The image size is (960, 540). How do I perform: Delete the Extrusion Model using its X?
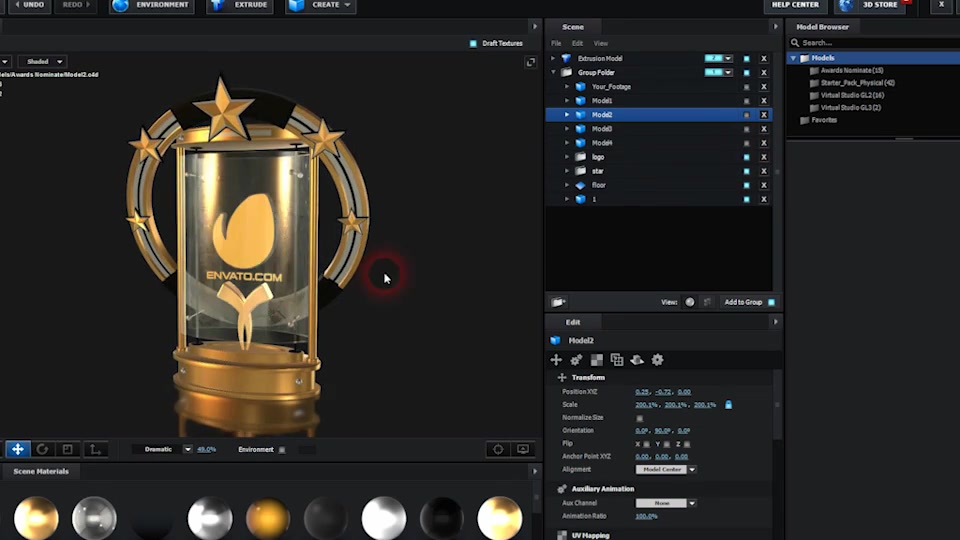[x=763, y=59]
